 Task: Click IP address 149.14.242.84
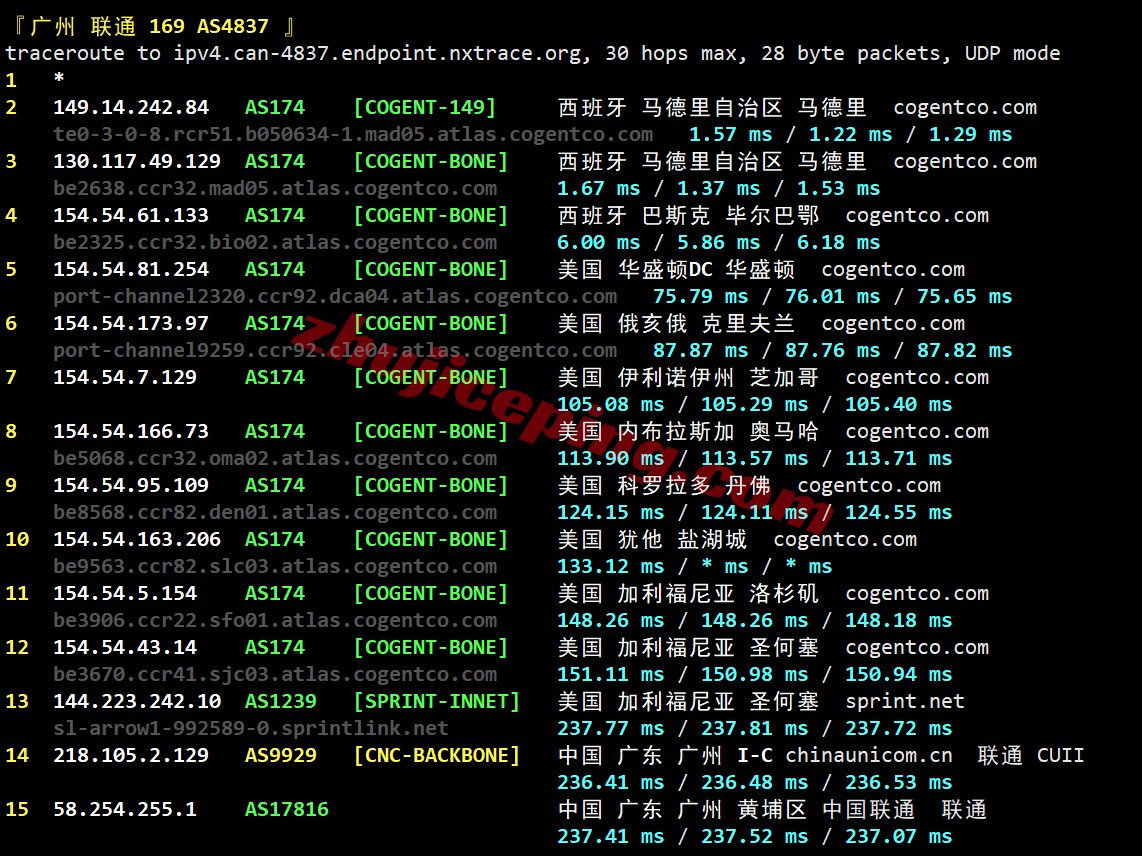click(x=131, y=108)
